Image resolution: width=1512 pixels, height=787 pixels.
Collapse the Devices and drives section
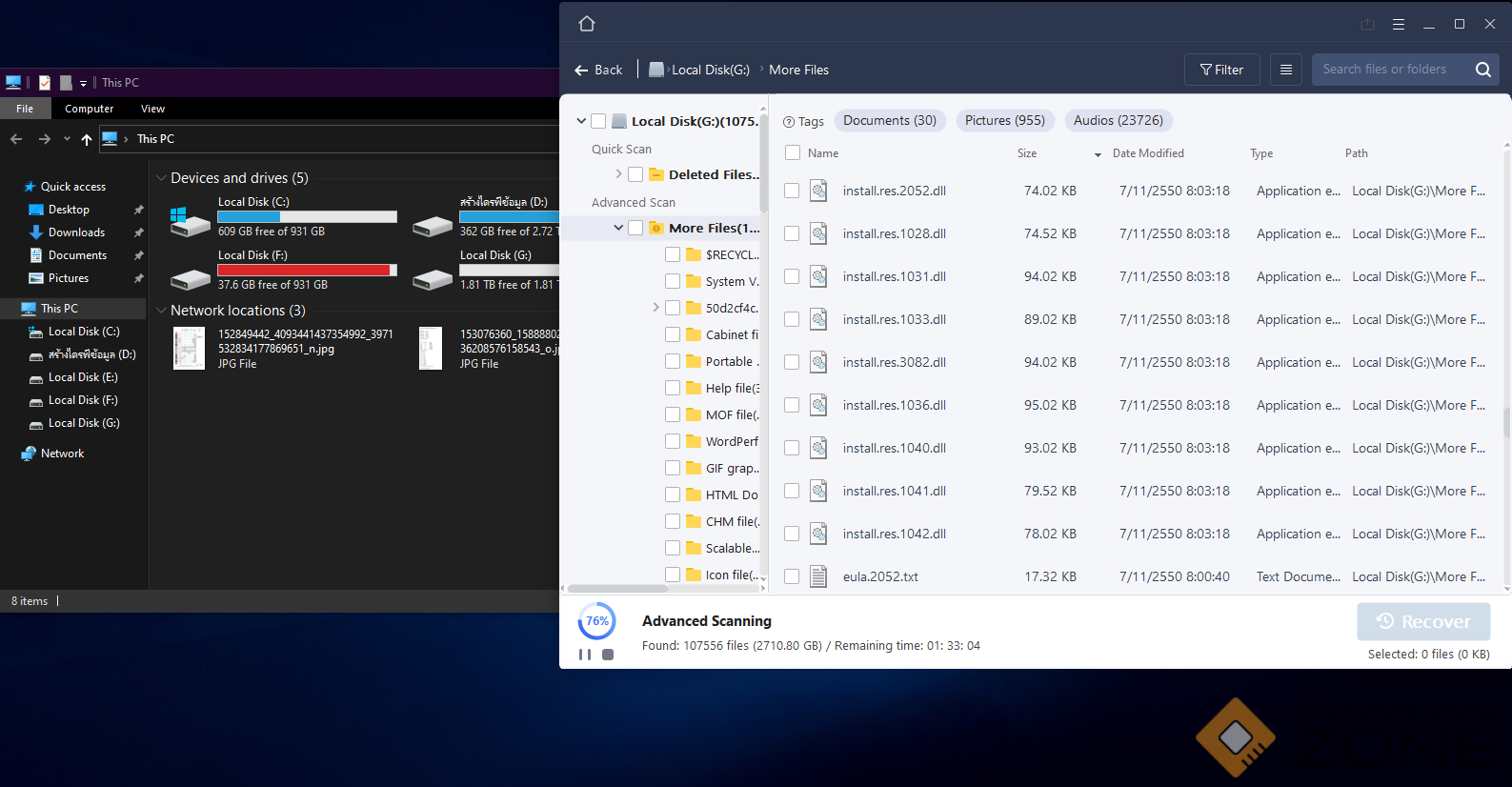[x=161, y=178]
